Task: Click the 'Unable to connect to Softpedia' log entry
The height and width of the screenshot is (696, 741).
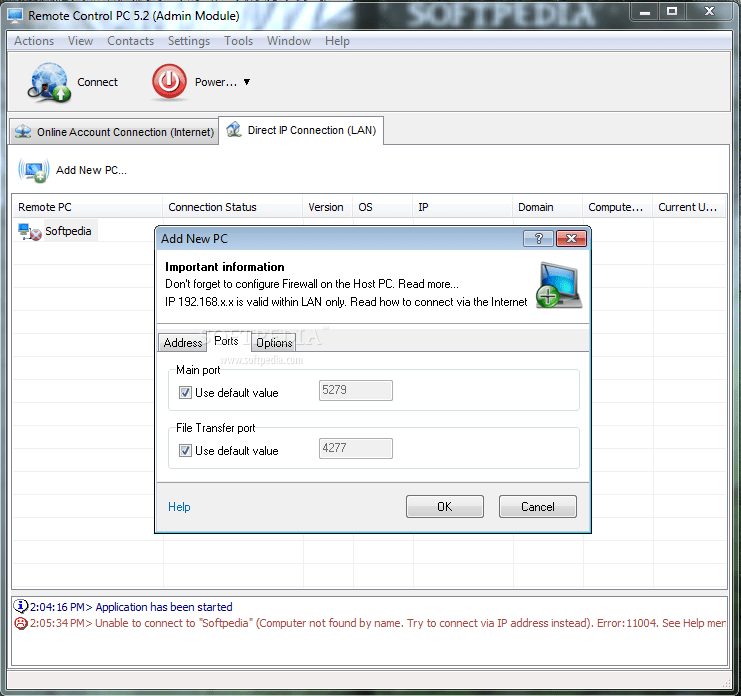Action: [x=378, y=623]
